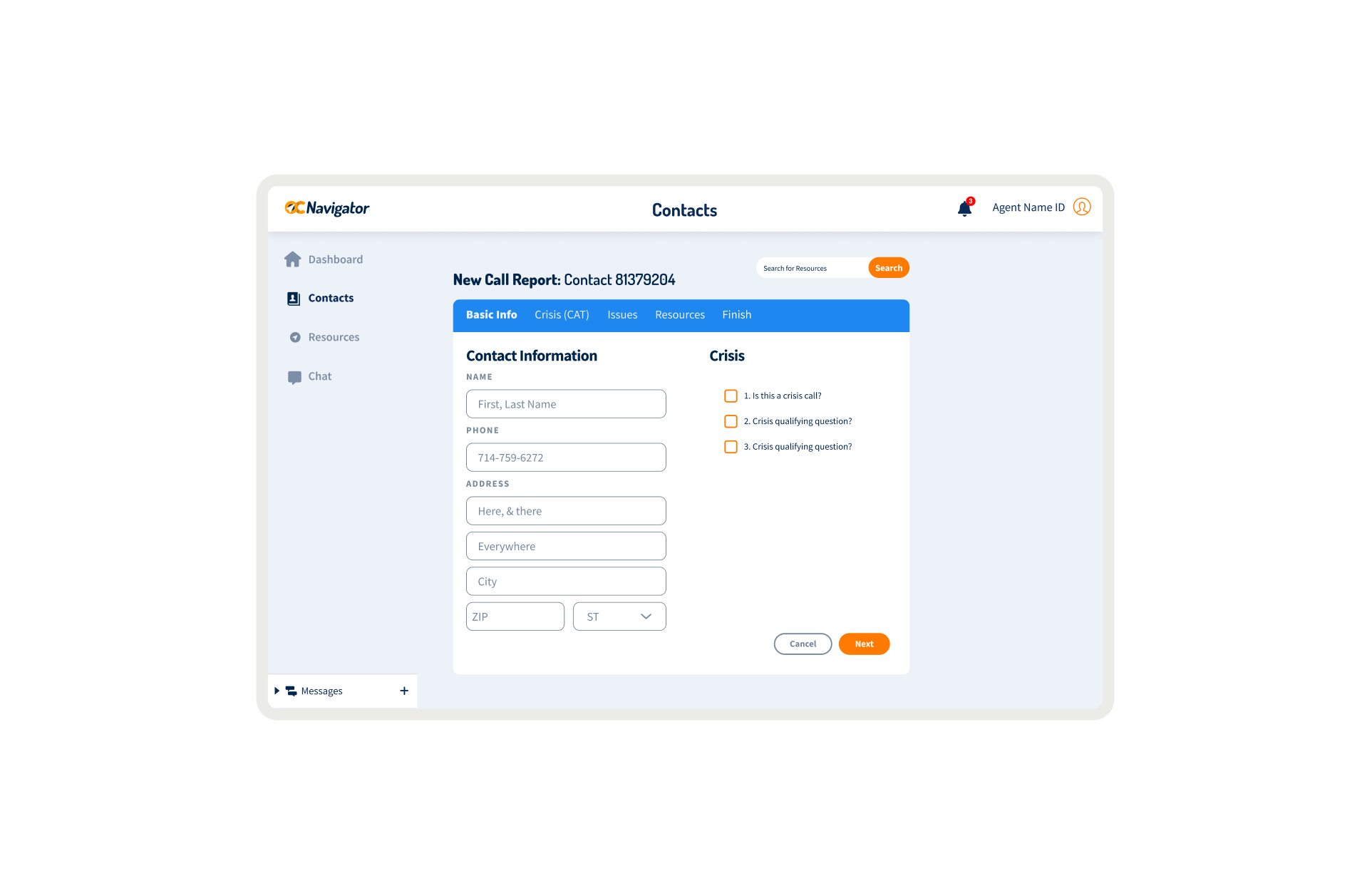Switch to the Crisis (CAT) tab

click(x=562, y=315)
